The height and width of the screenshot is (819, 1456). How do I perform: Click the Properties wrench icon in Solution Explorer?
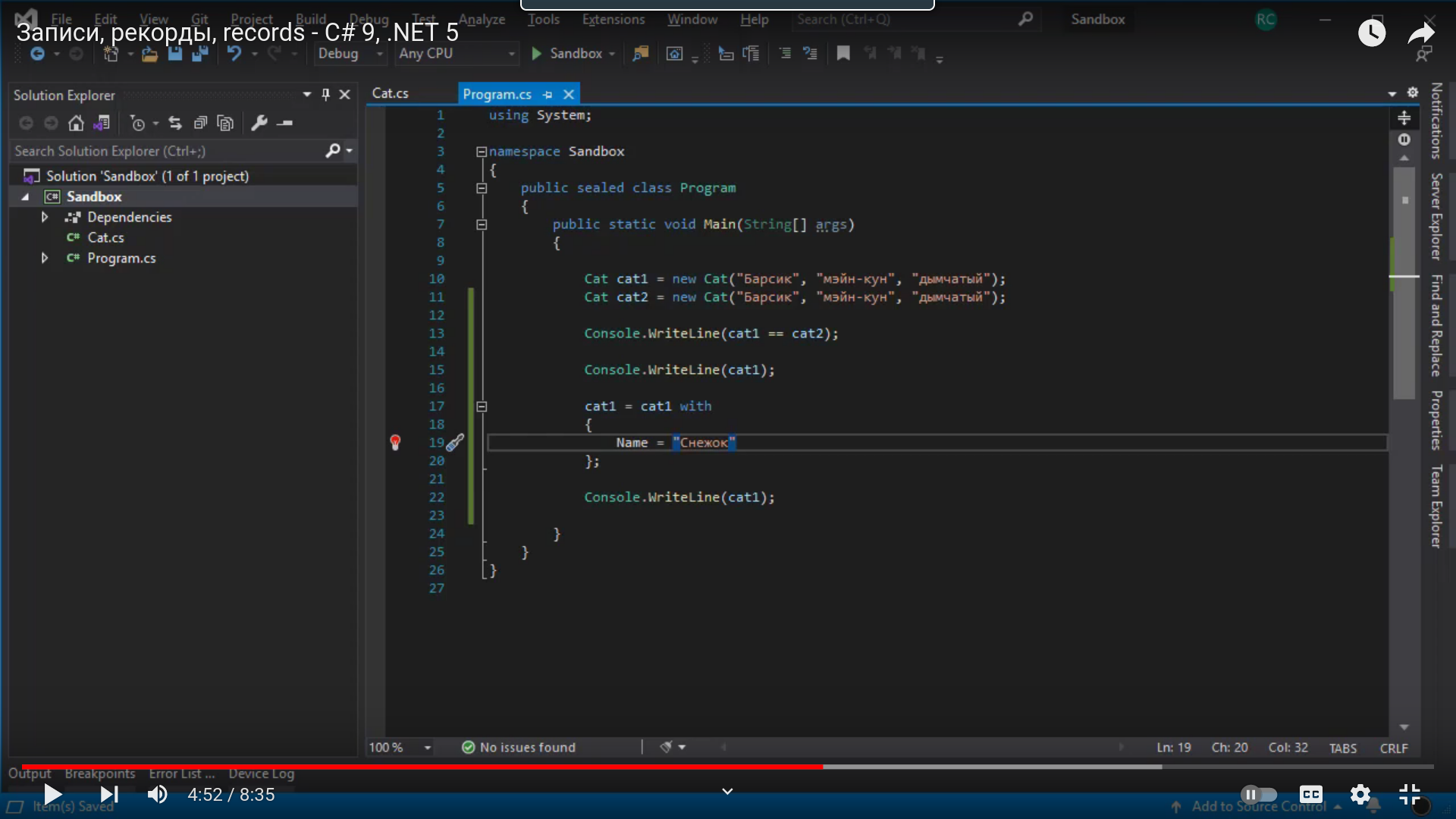(x=259, y=123)
